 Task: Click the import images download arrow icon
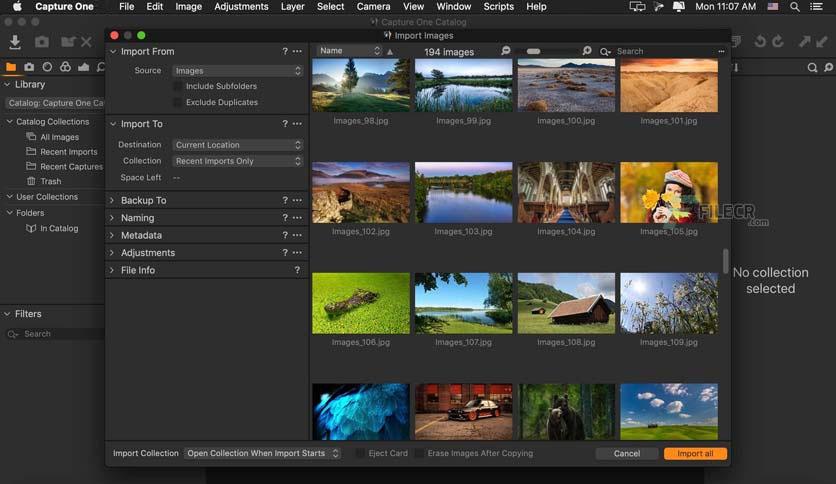click(x=15, y=42)
